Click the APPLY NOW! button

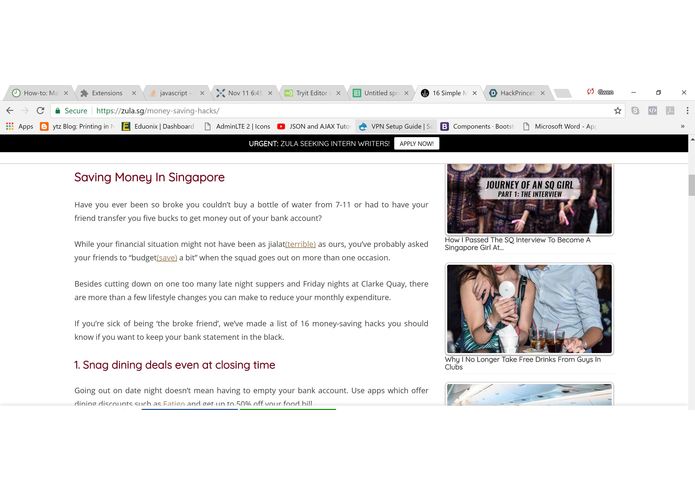(417, 144)
